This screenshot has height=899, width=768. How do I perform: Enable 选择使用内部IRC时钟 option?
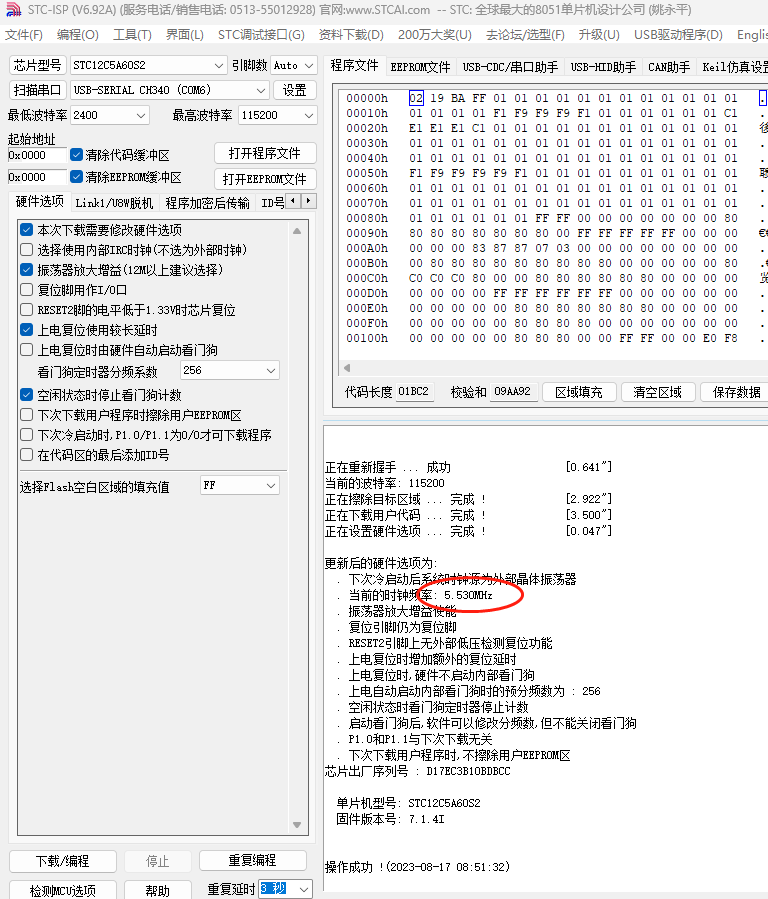click(26, 250)
